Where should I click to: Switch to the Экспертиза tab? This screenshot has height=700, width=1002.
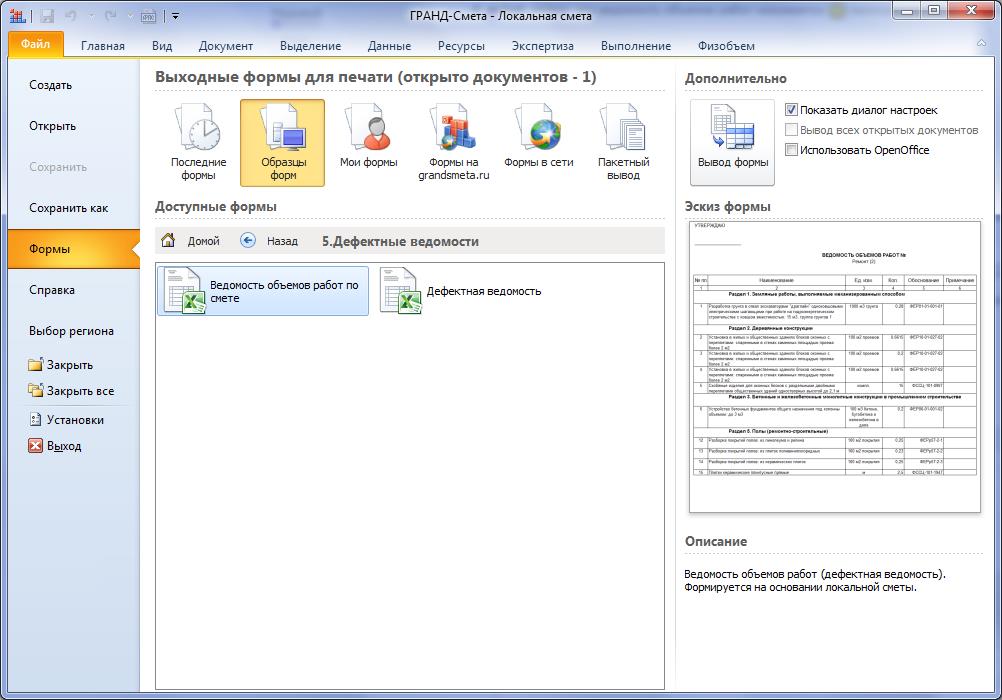[x=543, y=46]
